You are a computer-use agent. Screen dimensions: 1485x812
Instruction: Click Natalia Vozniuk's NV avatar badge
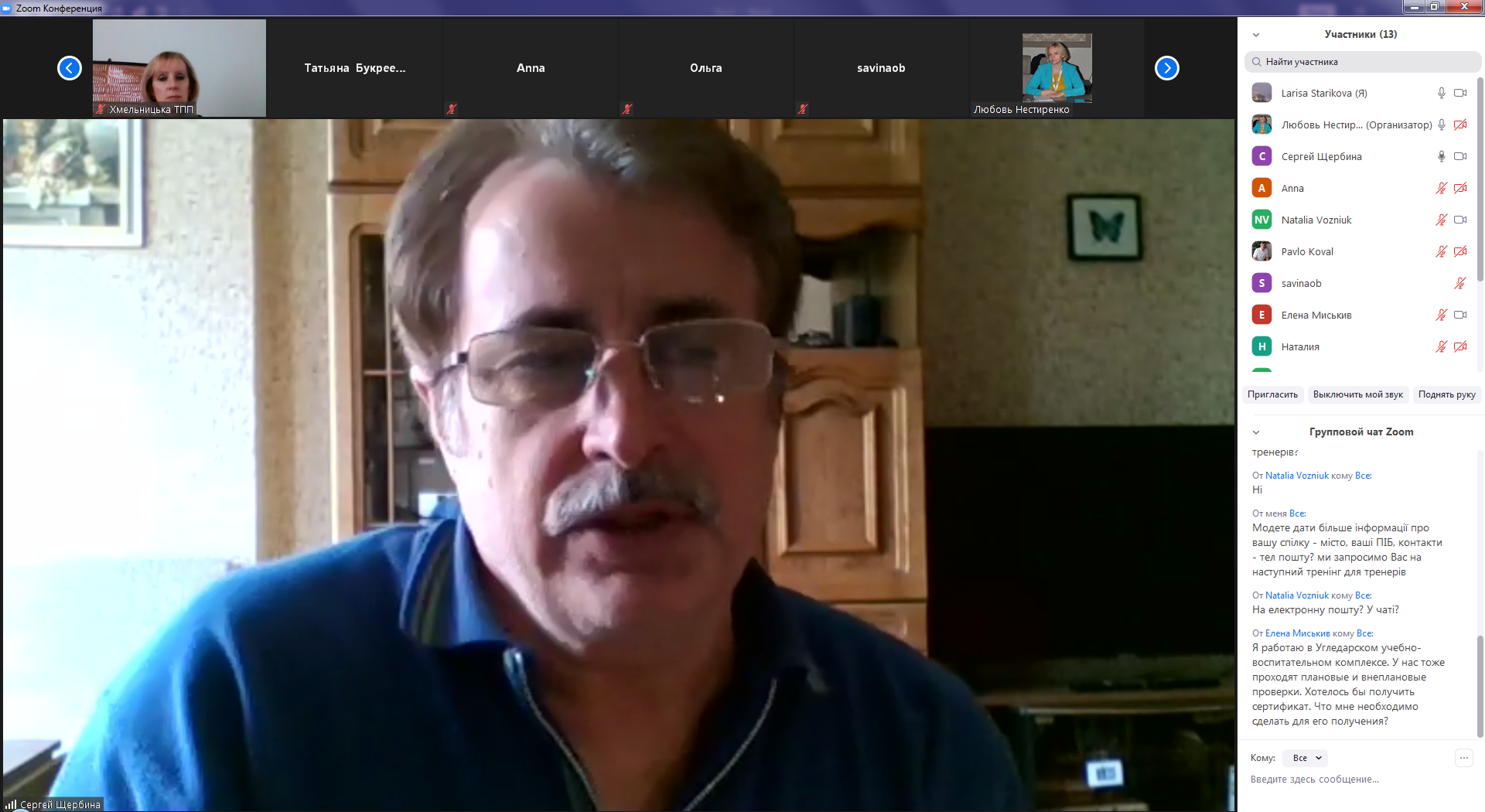(1261, 220)
